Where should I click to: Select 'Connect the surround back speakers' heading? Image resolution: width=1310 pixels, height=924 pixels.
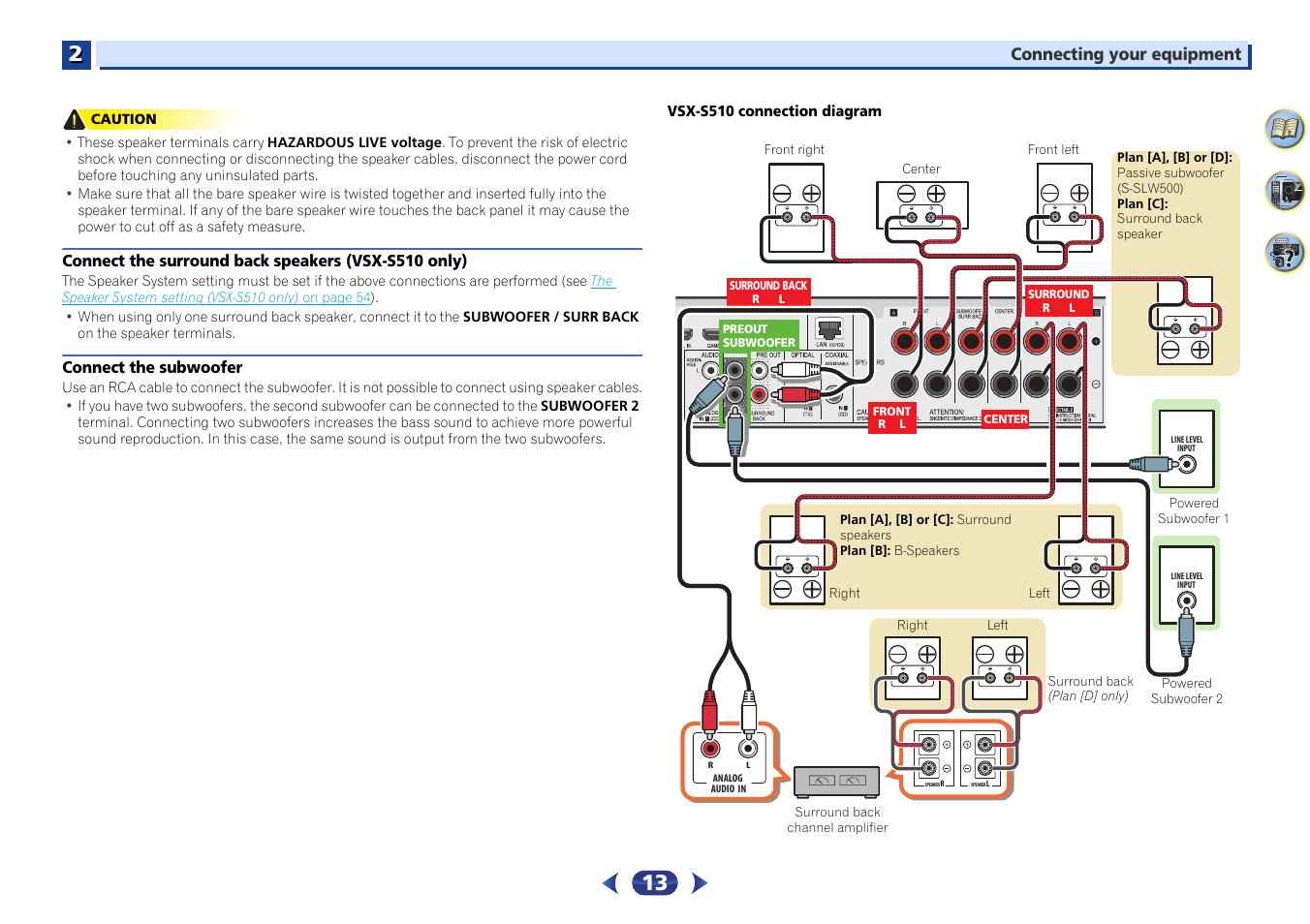265,261
